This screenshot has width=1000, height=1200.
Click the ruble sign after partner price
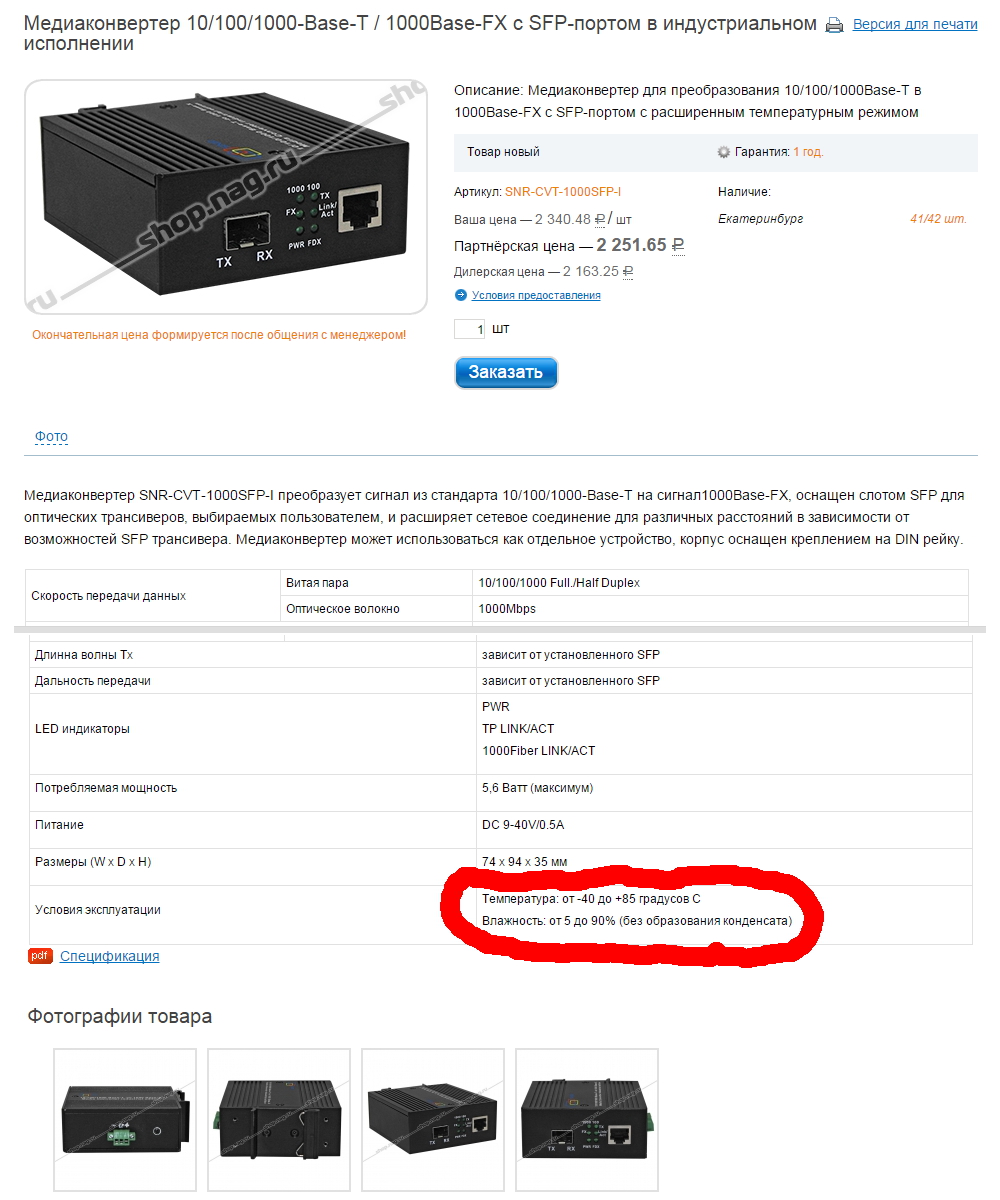pos(677,245)
